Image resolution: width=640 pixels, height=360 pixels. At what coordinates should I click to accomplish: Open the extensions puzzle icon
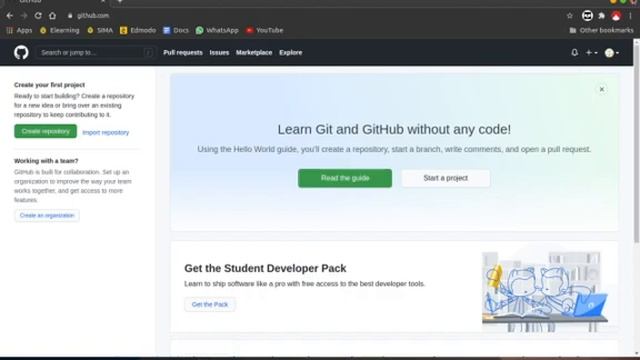click(x=602, y=16)
